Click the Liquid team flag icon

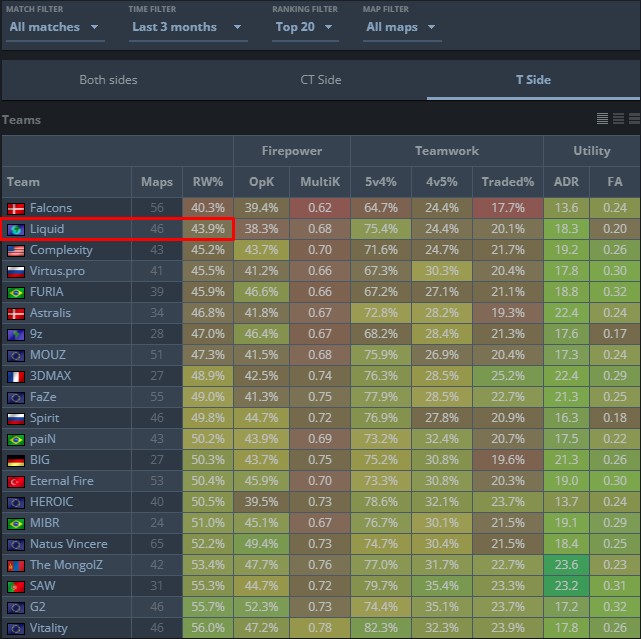pyautogui.click(x=16, y=229)
